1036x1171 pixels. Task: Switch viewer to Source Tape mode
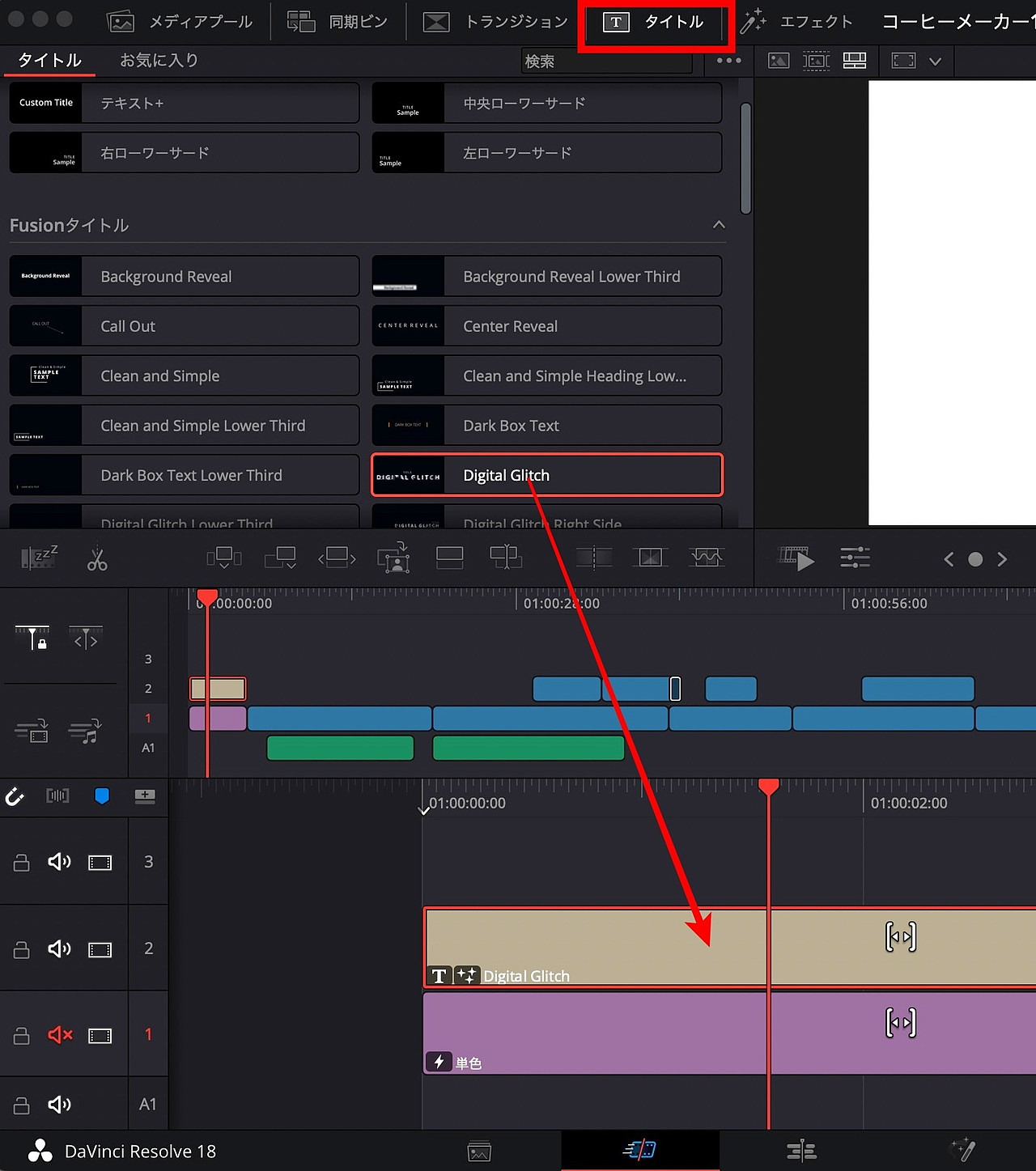point(816,61)
